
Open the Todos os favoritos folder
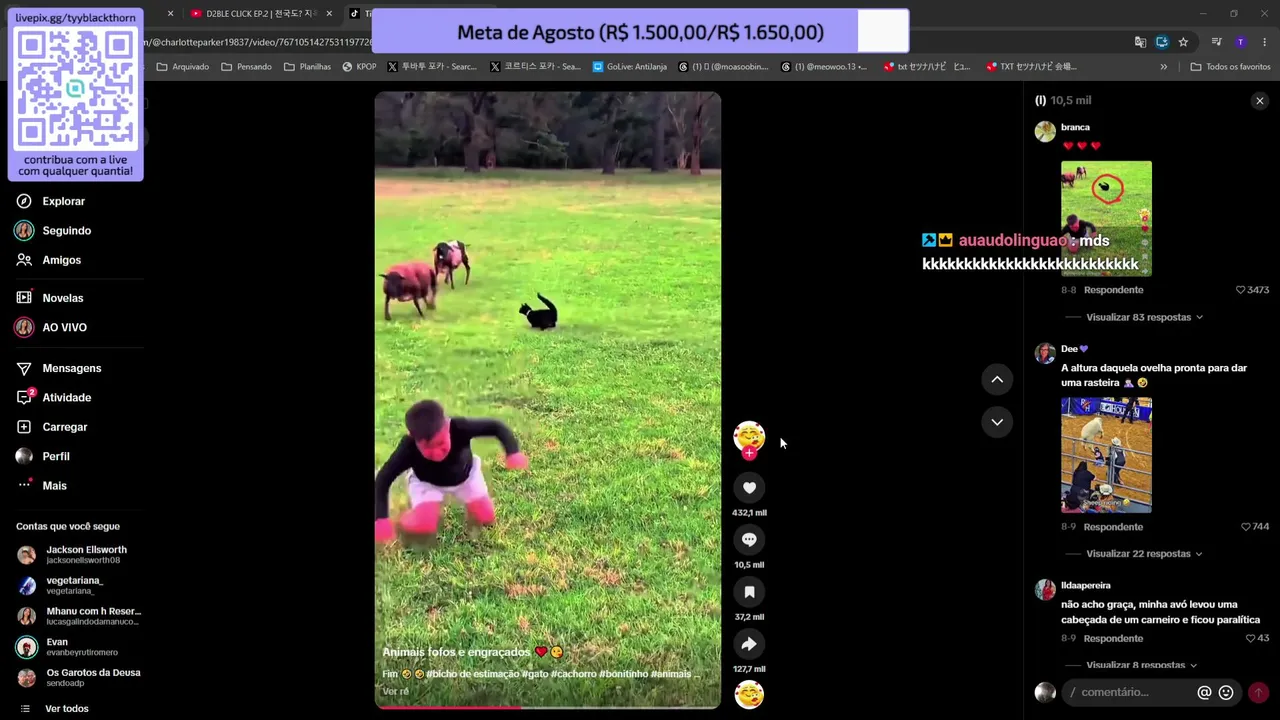coord(1230,67)
